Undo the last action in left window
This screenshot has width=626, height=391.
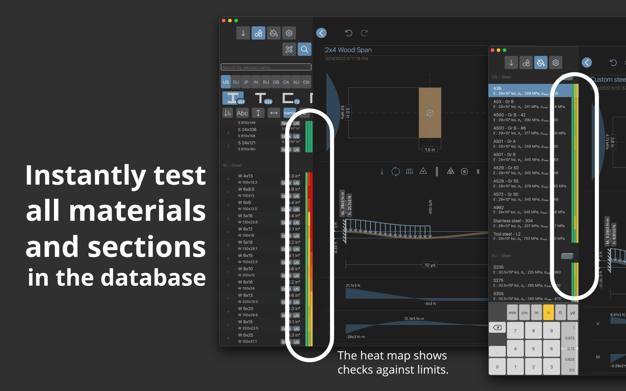pyautogui.click(x=349, y=33)
